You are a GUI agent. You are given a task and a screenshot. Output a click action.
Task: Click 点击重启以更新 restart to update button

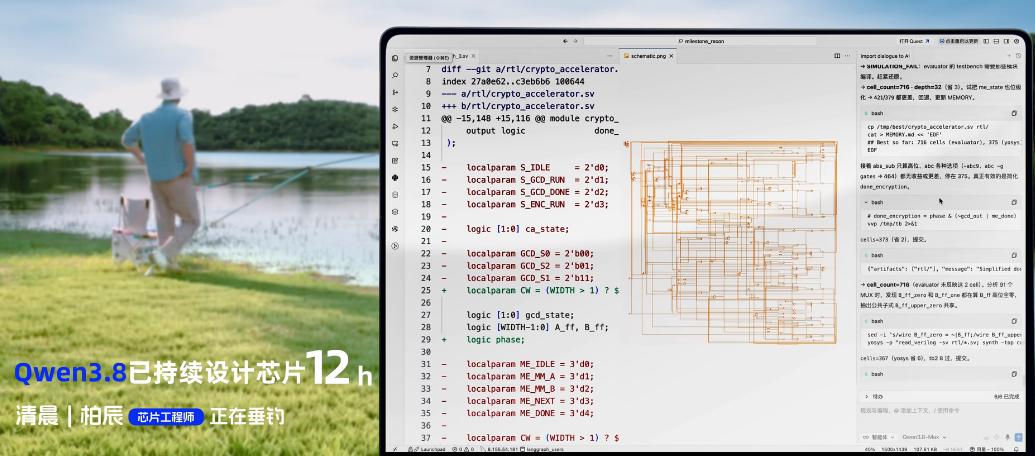[959, 41]
